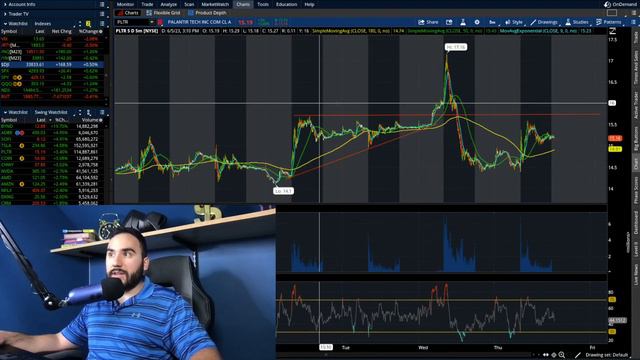This screenshot has width=640, height=360.
Task: Sort Indexes watchlist by %Change column
Action: [x=90, y=31]
